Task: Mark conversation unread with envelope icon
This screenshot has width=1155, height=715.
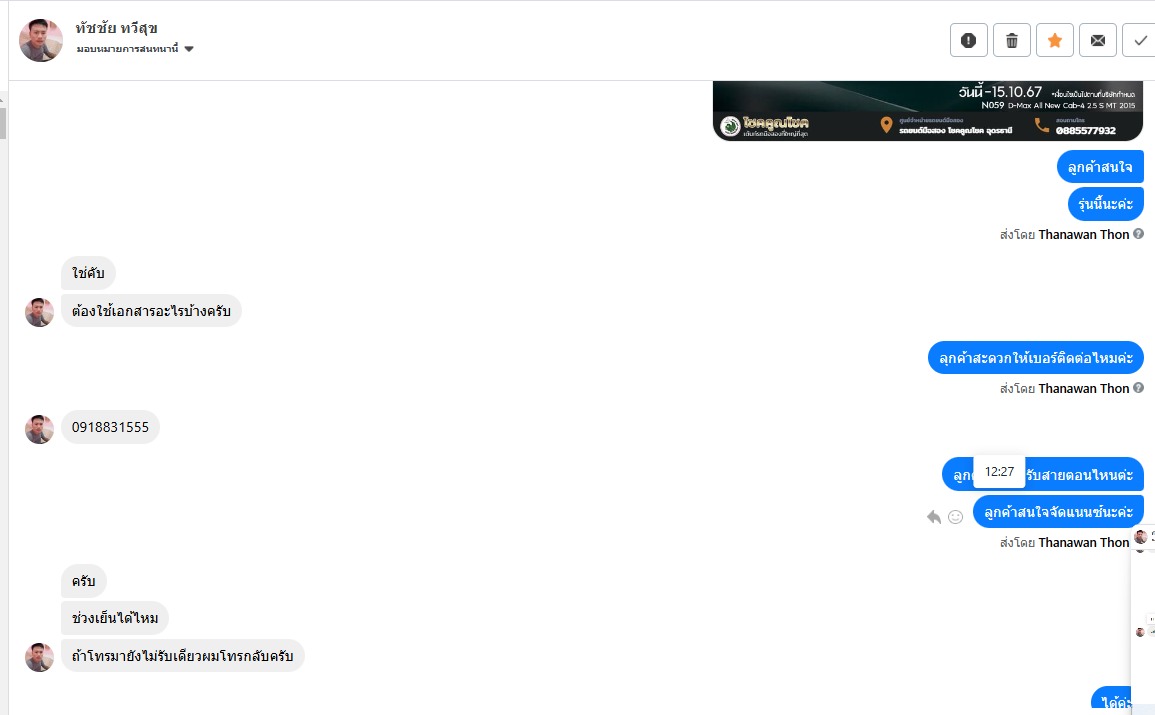Action: [1098, 40]
